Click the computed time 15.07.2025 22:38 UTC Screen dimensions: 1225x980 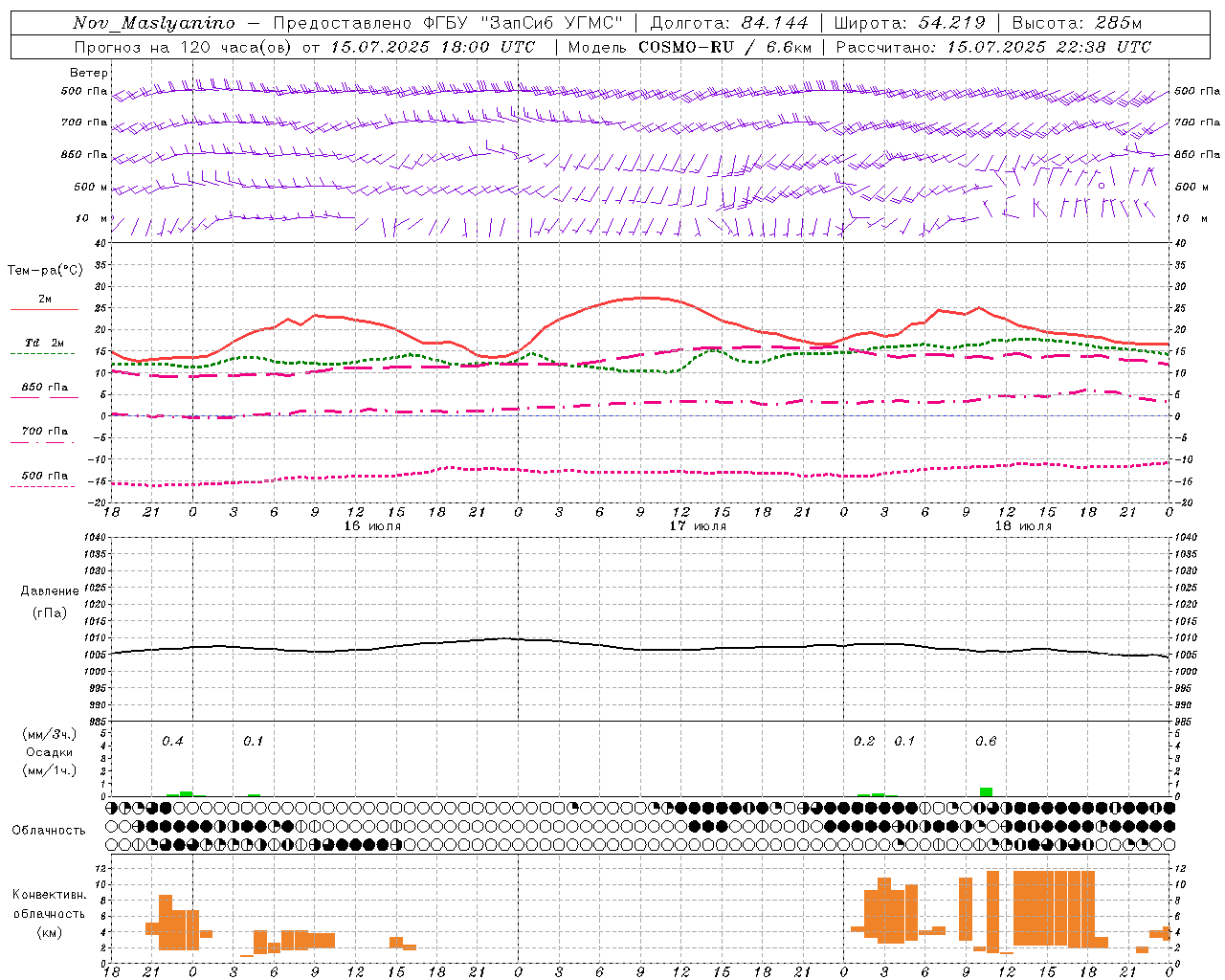point(1049,47)
